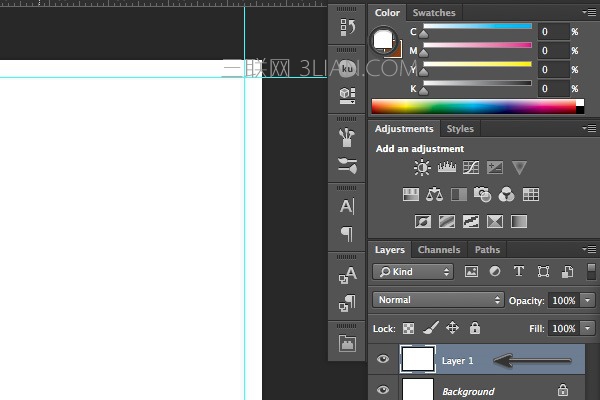The height and width of the screenshot is (400, 600).
Task: Add a Gradient Map adjustment
Action: click(x=519, y=221)
